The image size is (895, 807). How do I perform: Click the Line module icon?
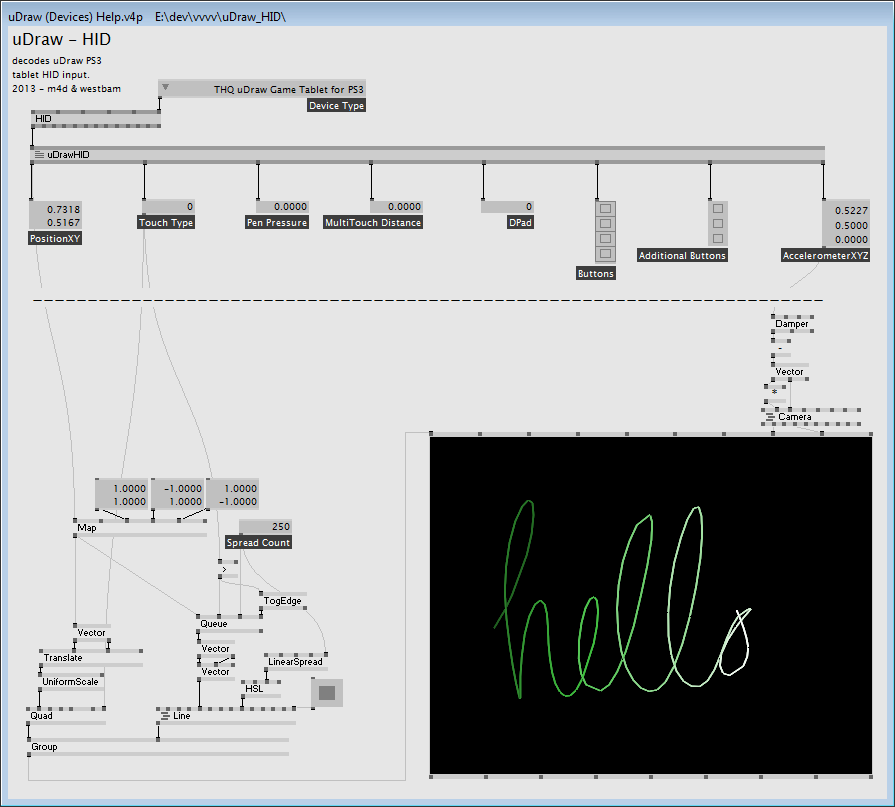[x=165, y=716]
